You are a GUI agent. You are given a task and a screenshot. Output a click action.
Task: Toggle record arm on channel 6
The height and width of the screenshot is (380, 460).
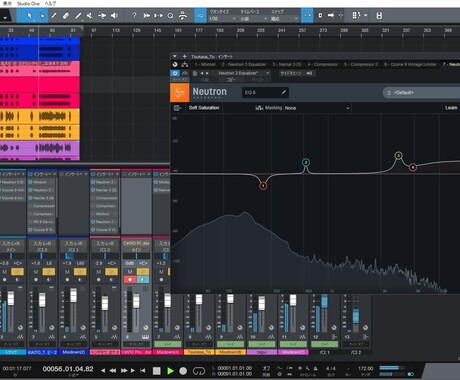130,280
